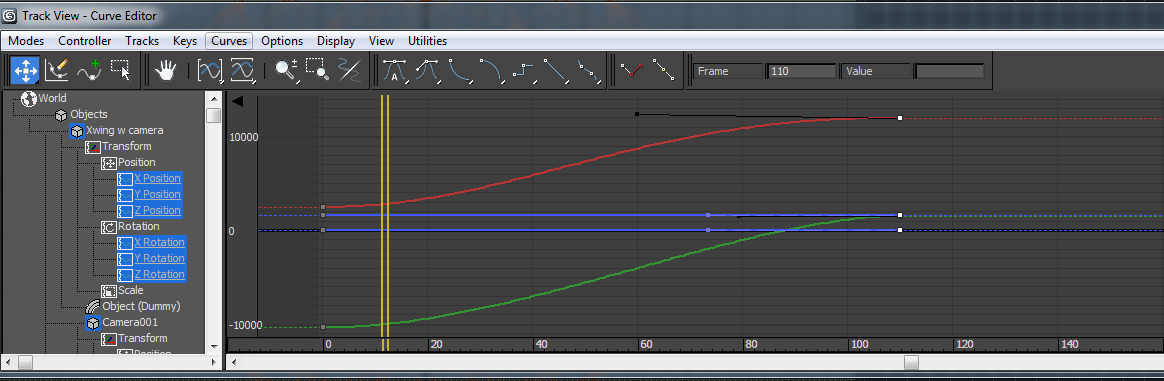Set tangents to Spline (custom)
Viewport: 1164px width, 381px height.
tap(427, 71)
